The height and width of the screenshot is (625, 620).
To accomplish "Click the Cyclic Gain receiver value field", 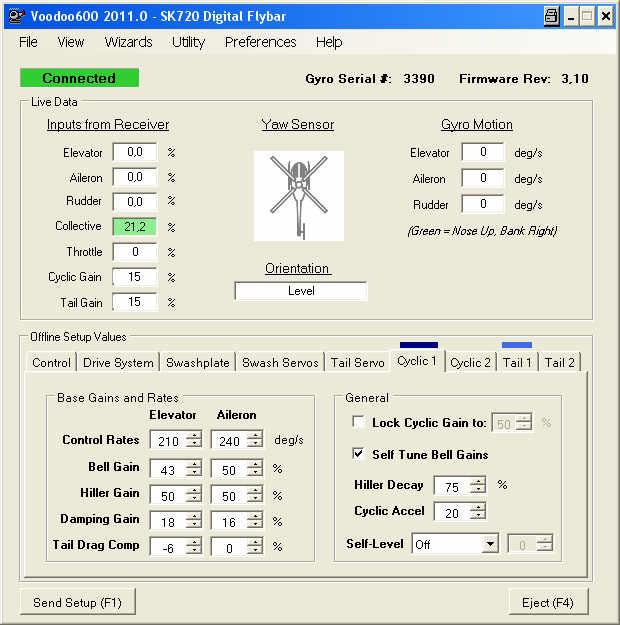I will pyautogui.click(x=135, y=277).
